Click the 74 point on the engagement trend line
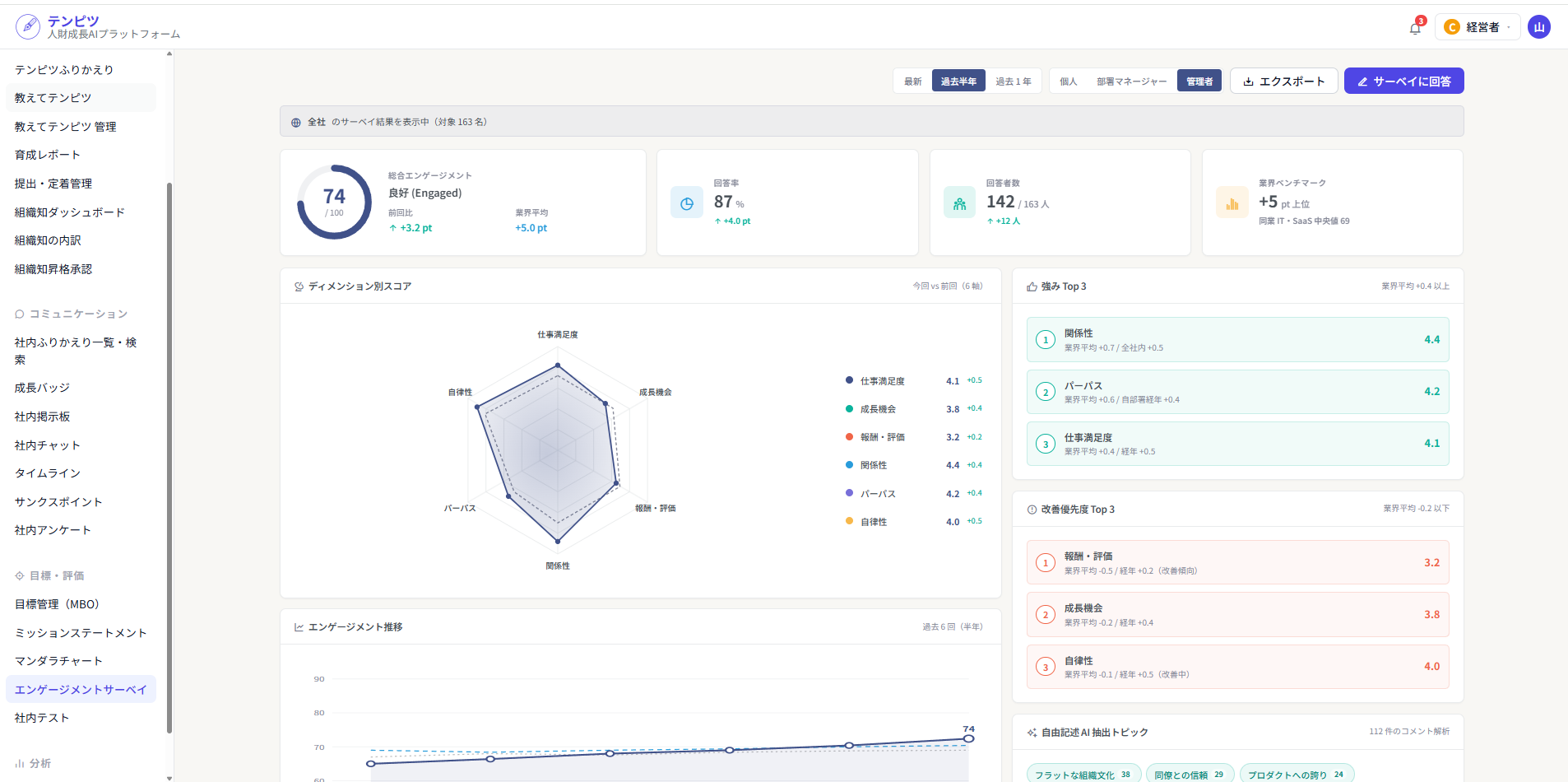This screenshot has height=782, width=1568. click(x=969, y=738)
